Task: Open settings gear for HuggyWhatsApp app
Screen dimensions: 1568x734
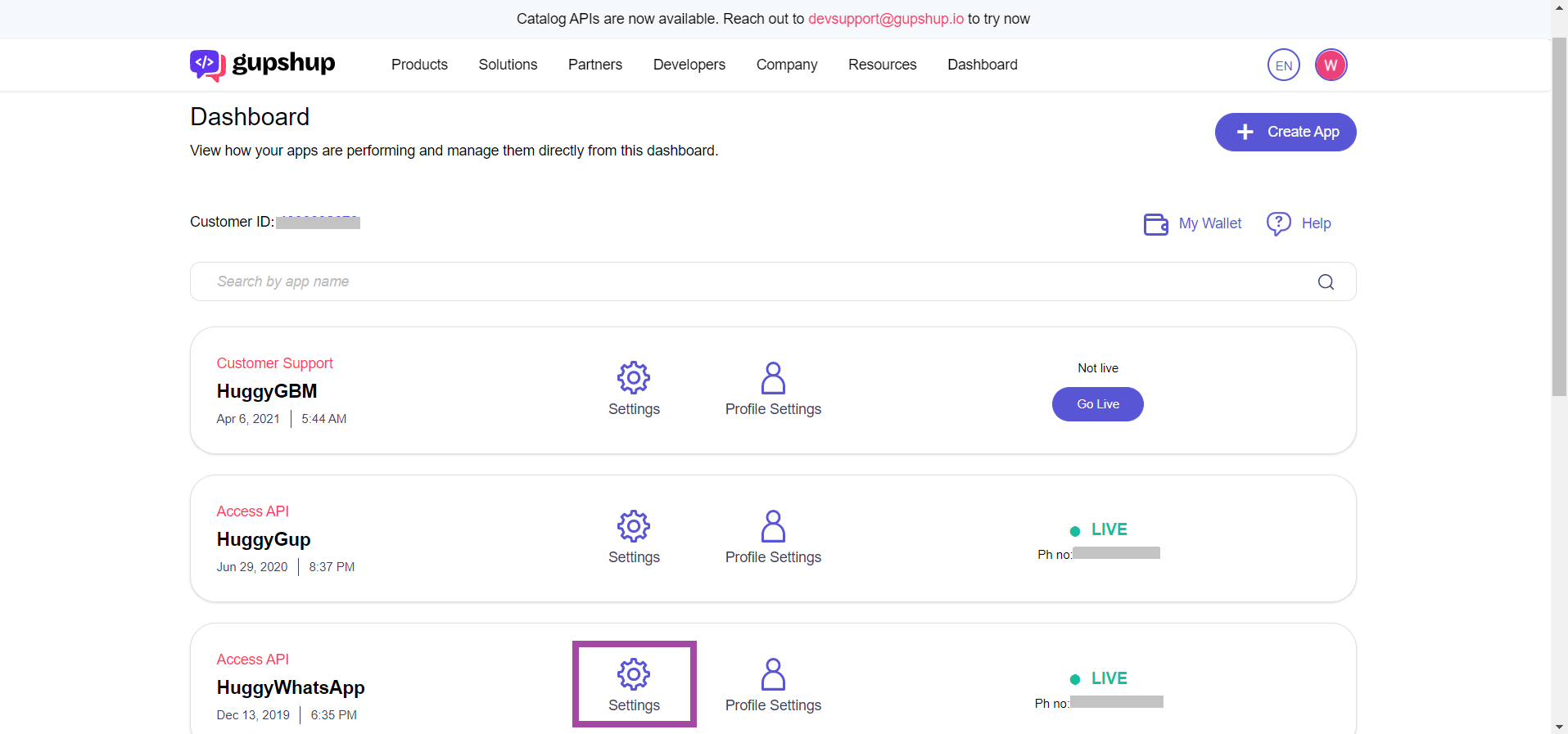Action: click(634, 674)
